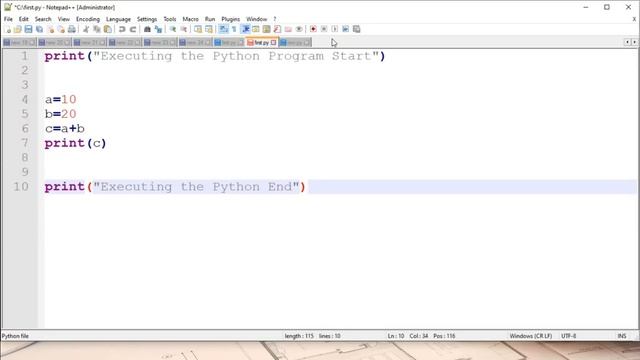Save the current file using toolbar

point(28,29)
